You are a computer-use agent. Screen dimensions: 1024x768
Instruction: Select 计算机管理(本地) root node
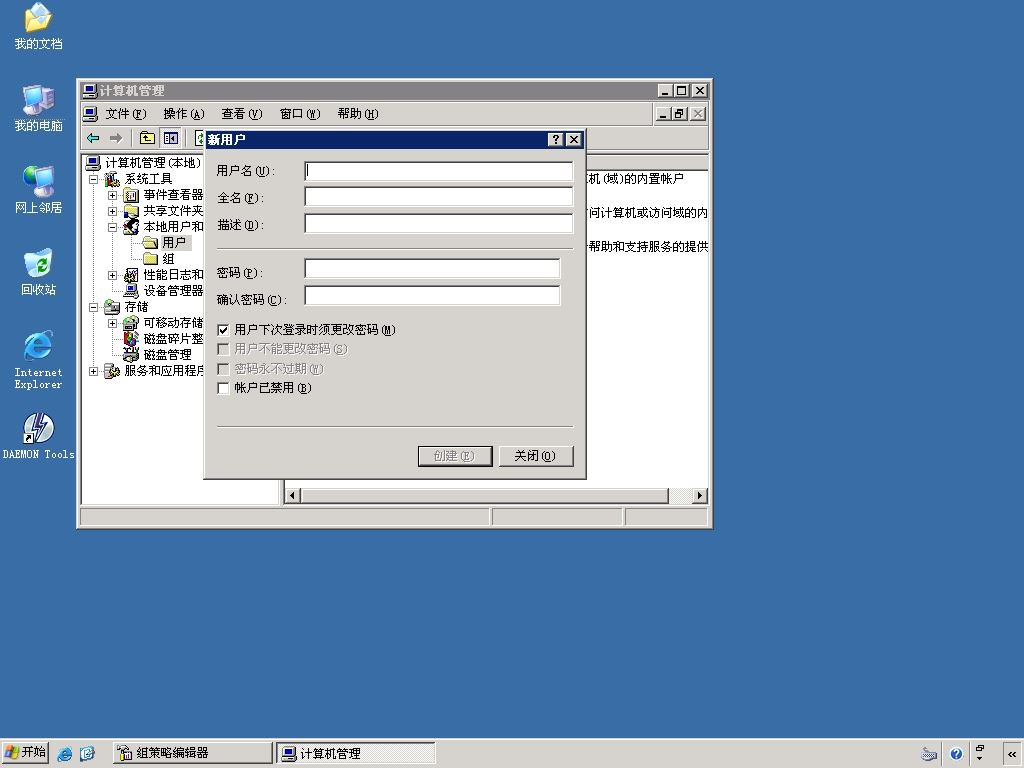click(x=153, y=163)
